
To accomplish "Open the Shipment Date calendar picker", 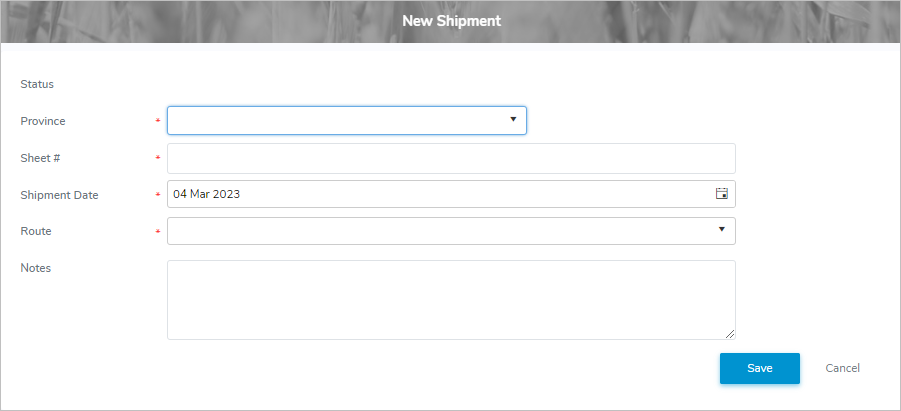I will [721, 194].
